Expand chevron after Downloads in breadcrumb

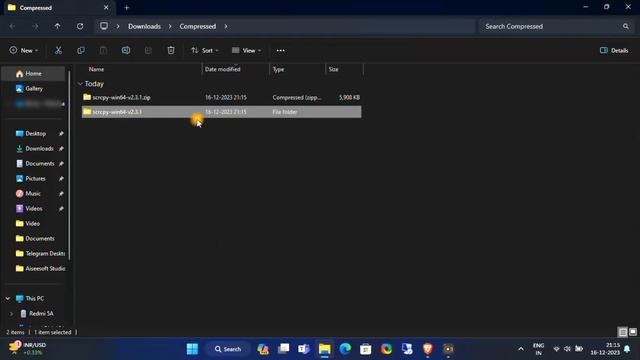click(x=170, y=26)
